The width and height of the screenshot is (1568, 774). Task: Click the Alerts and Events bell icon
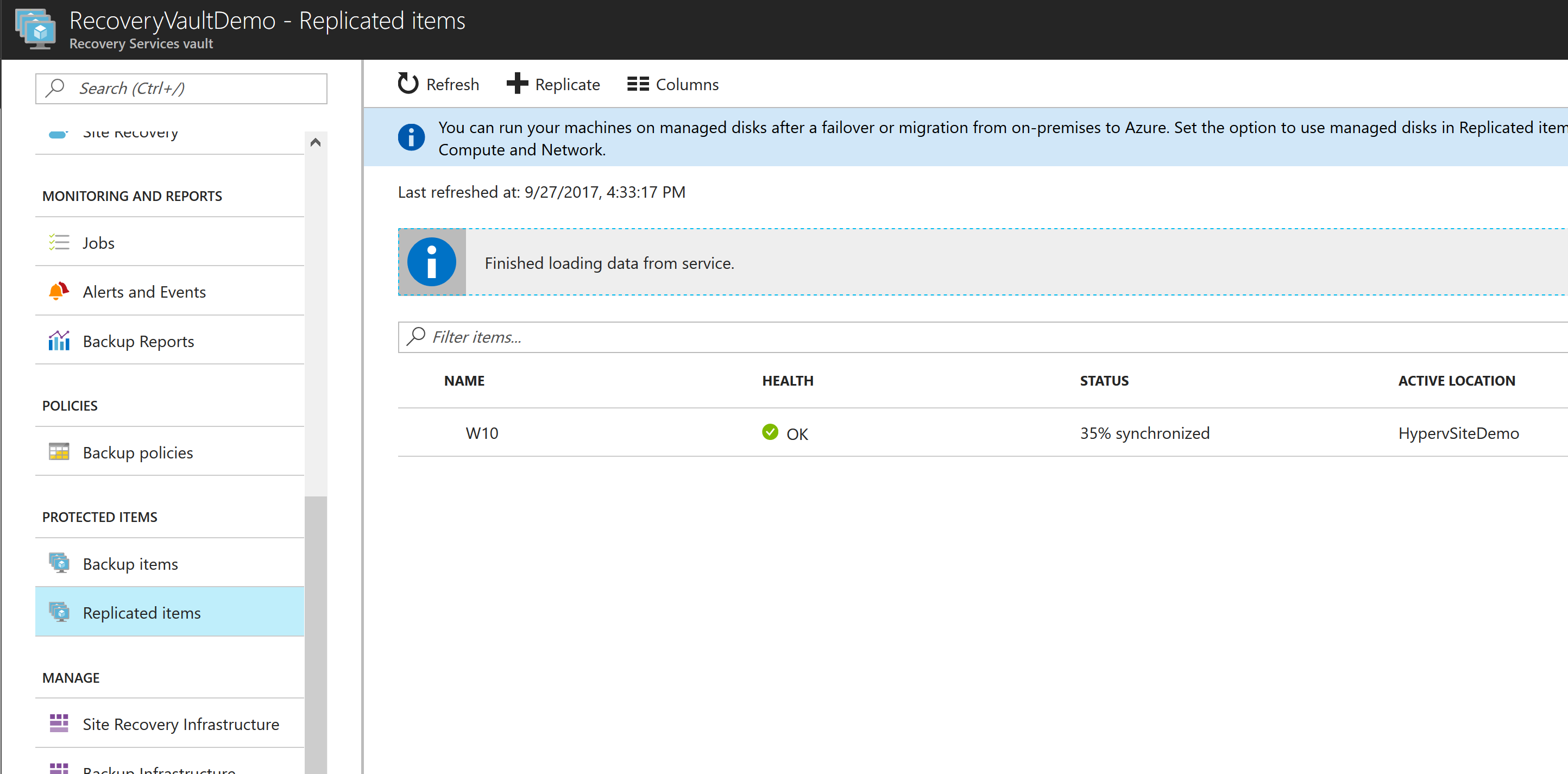59,291
